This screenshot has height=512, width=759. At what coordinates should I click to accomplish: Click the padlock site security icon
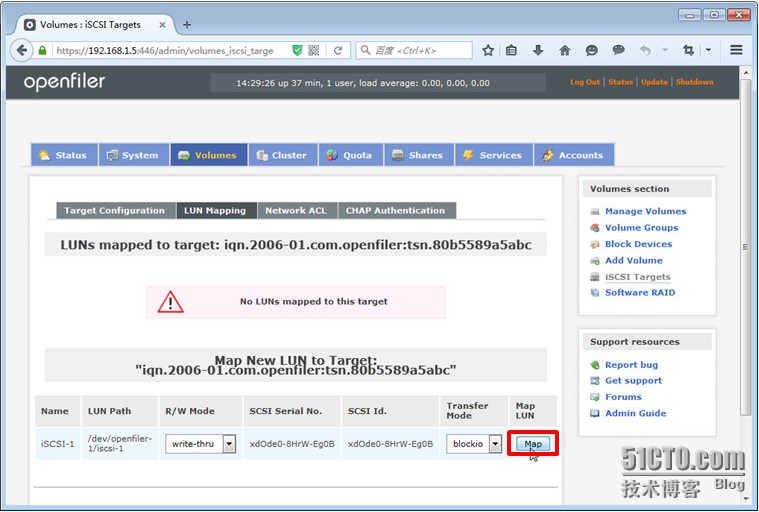pos(43,50)
